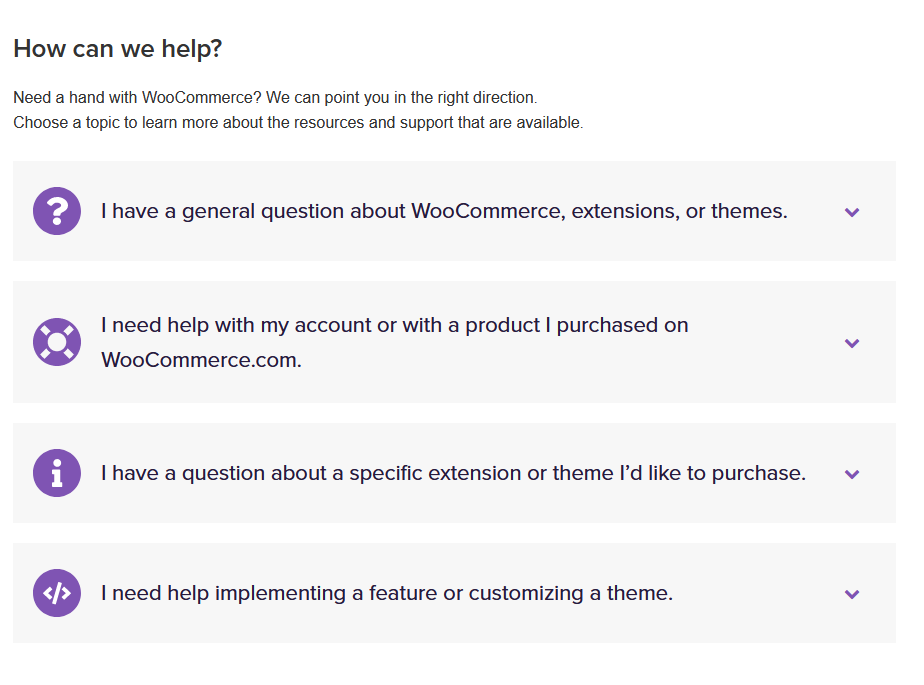This screenshot has width=924, height=685.
Task: Click the 'Need a hand with WooCommerce?' sentence
Action: pos(138,98)
